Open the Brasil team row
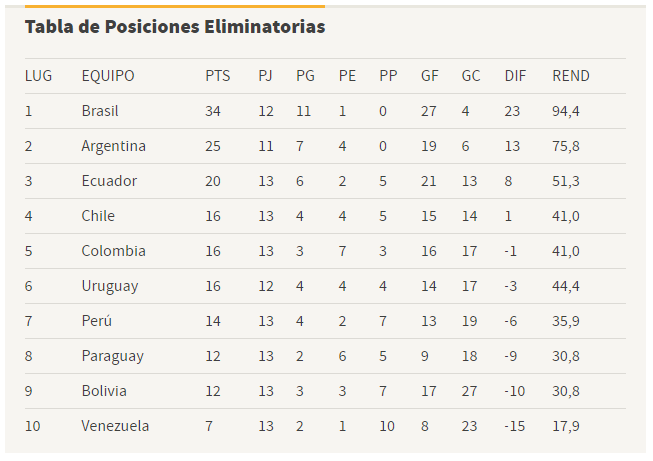653x461 pixels. (325, 111)
